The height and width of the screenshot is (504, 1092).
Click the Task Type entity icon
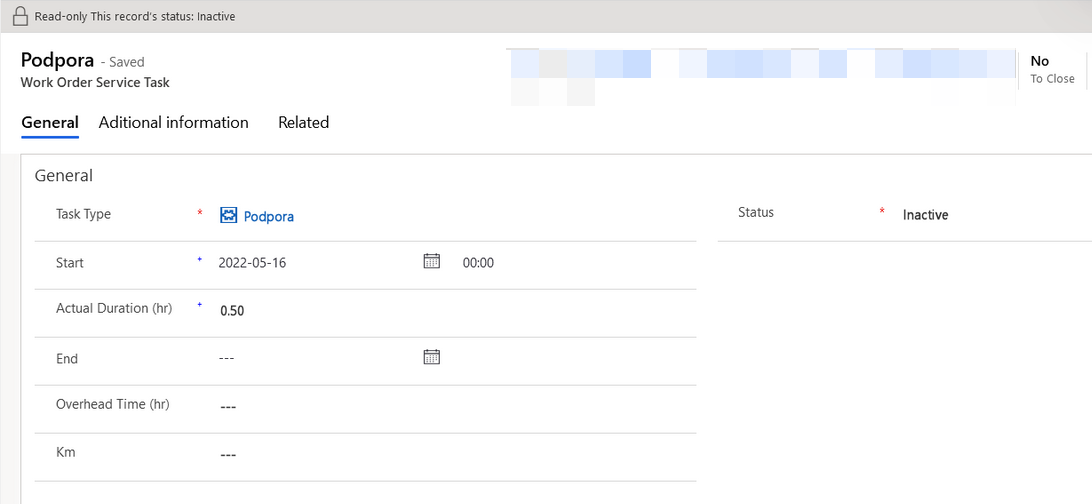[x=228, y=215]
